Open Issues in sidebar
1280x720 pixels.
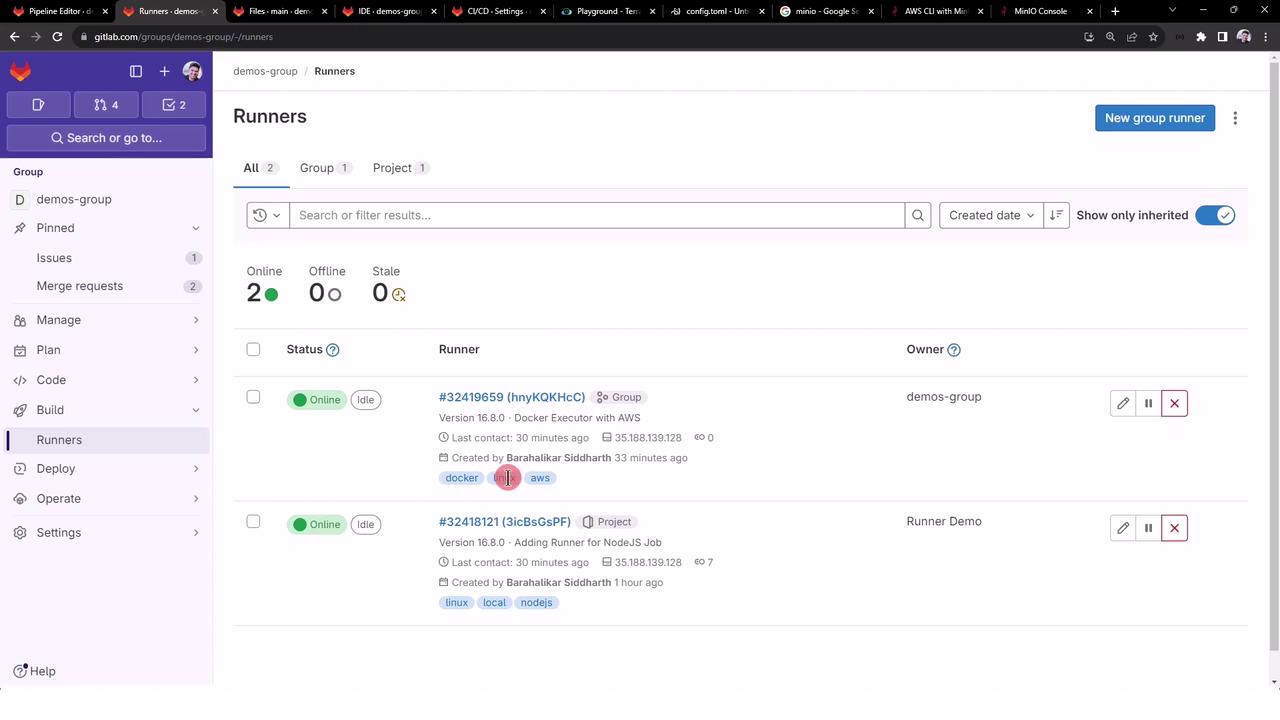click(x=106, y=258)
